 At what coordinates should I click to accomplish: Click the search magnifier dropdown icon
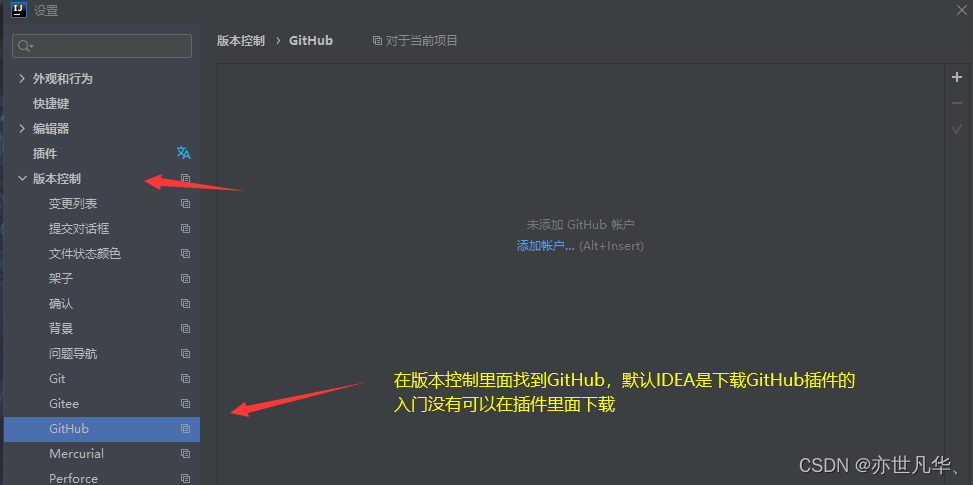[x=25, y=46]
